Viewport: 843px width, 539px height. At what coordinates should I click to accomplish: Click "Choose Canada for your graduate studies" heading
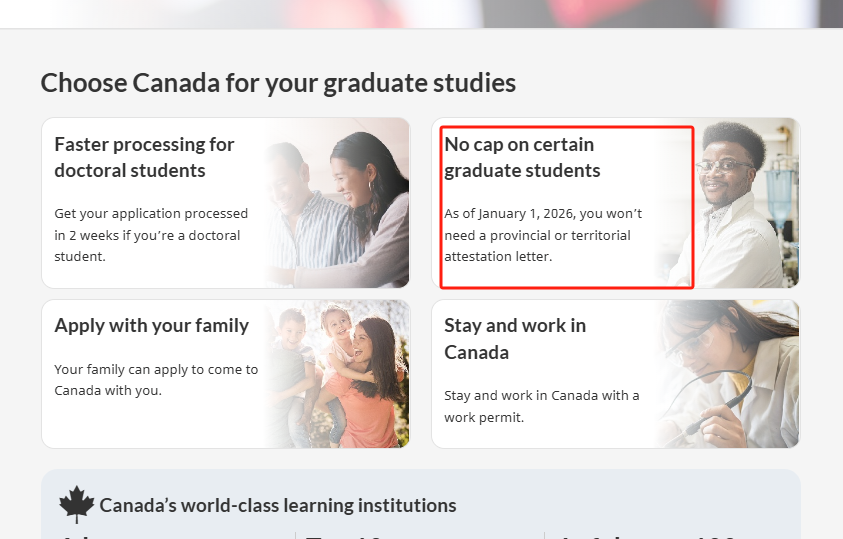point(278,82)
